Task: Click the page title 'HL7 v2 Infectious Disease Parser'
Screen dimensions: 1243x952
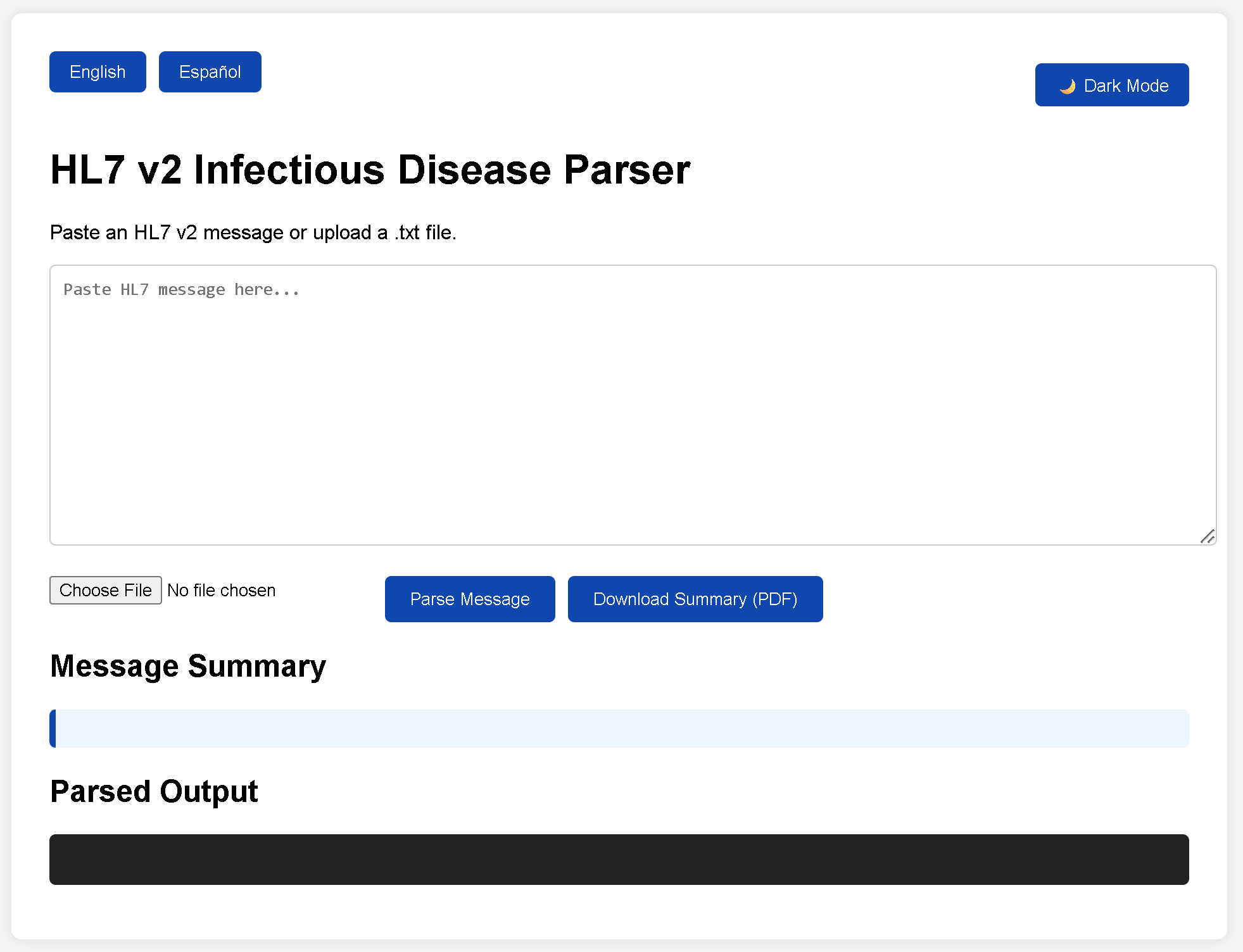Action: pyautogui.click(x=370, y=169)
